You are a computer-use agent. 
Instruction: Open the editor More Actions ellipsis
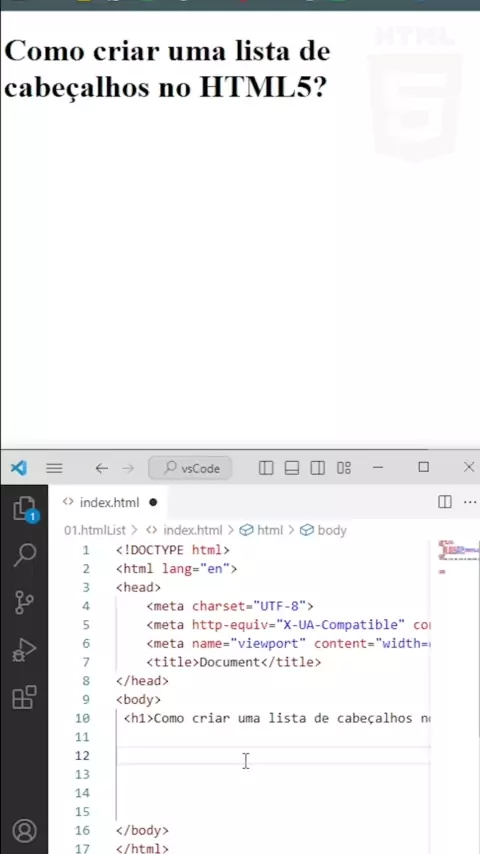470,502
